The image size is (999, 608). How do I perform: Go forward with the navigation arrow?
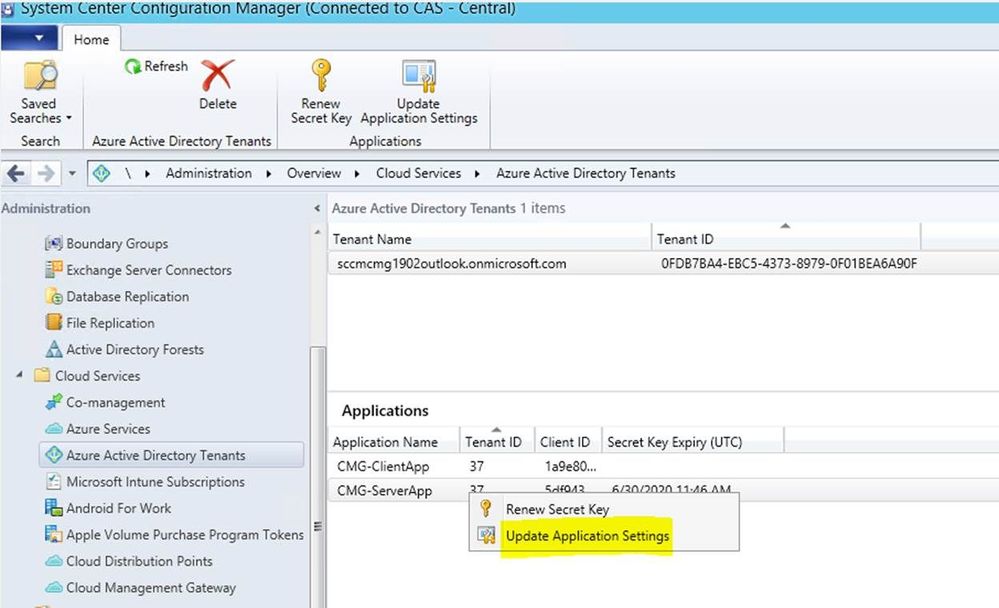[45, 173]
